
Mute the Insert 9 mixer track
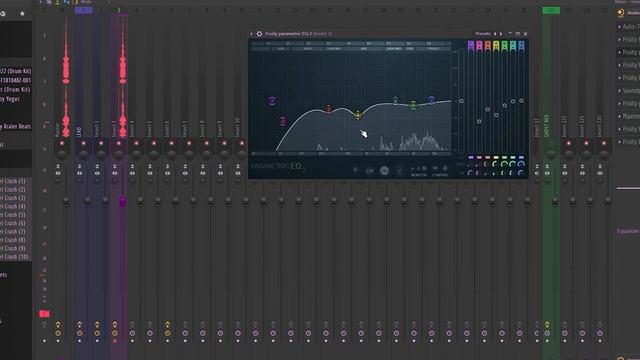(x=224, y=143)
